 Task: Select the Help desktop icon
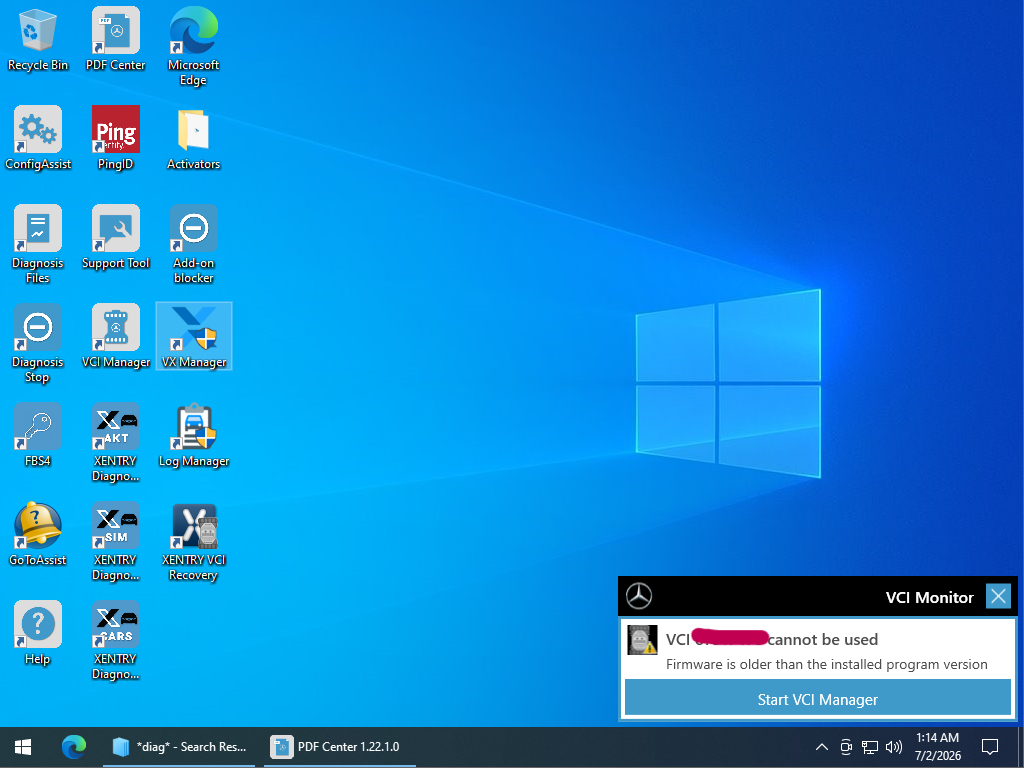37,633
